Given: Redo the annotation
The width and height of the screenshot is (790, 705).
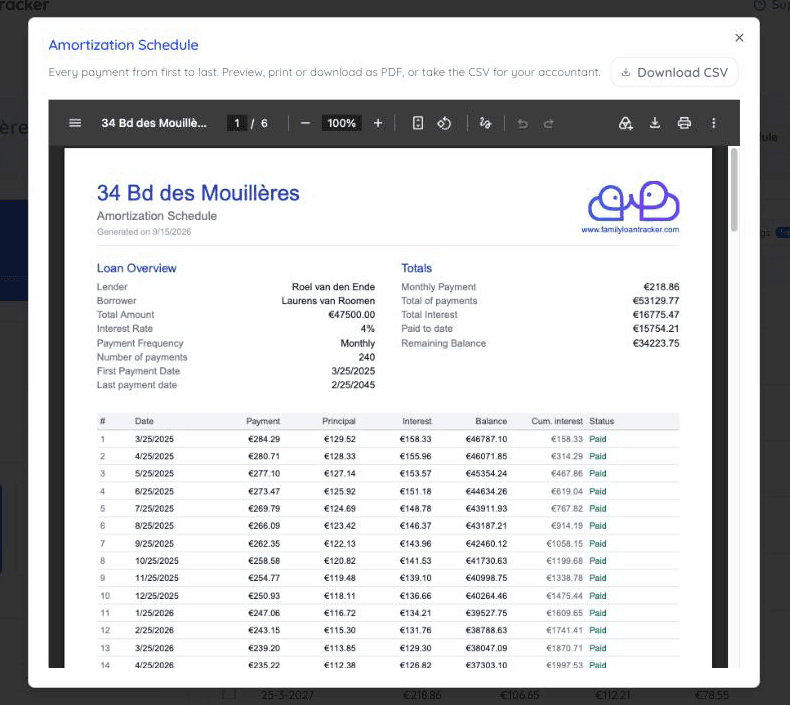Looking at the screenshot, I should coord(549,123).
